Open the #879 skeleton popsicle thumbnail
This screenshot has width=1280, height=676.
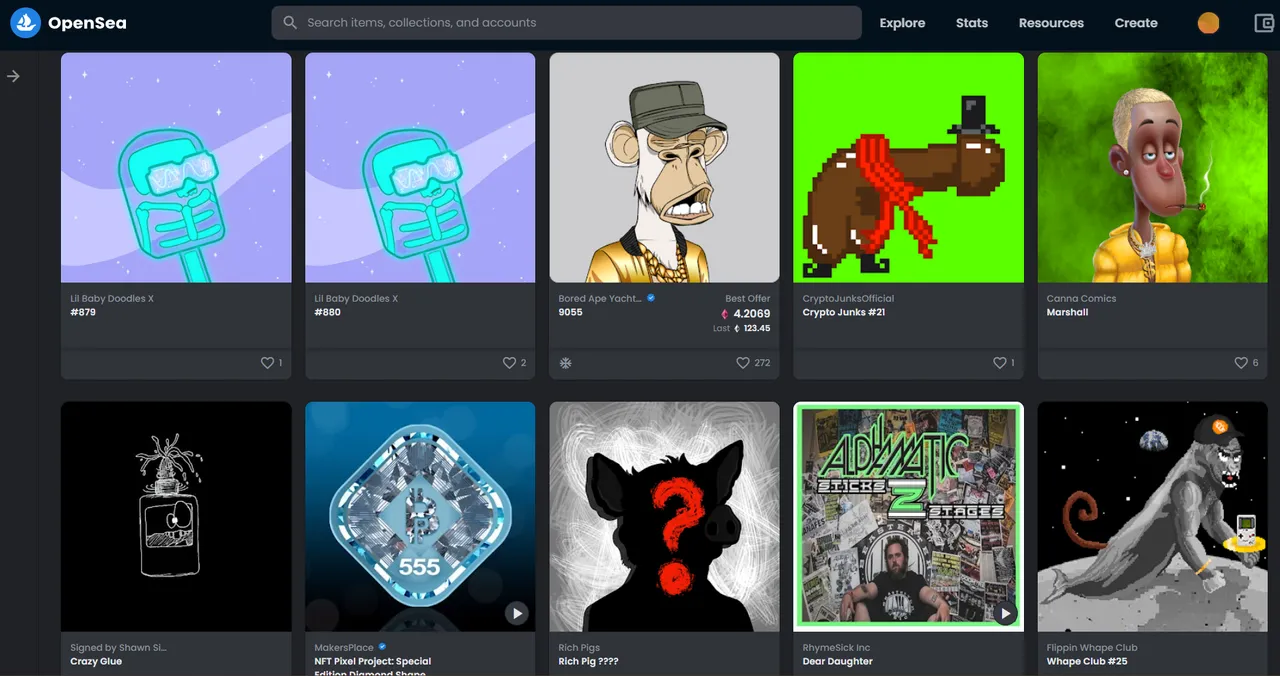(x=176, y=167)
